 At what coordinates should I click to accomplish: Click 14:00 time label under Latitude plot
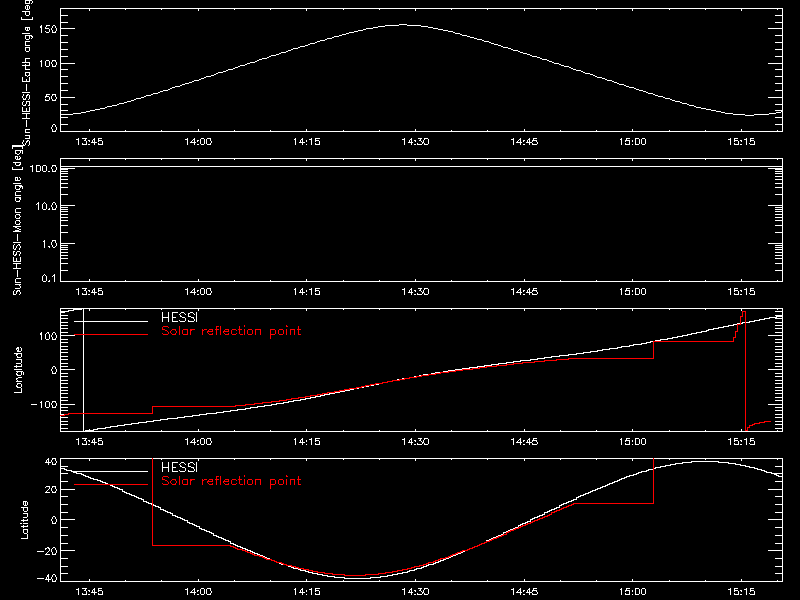[x=198, y=592]
